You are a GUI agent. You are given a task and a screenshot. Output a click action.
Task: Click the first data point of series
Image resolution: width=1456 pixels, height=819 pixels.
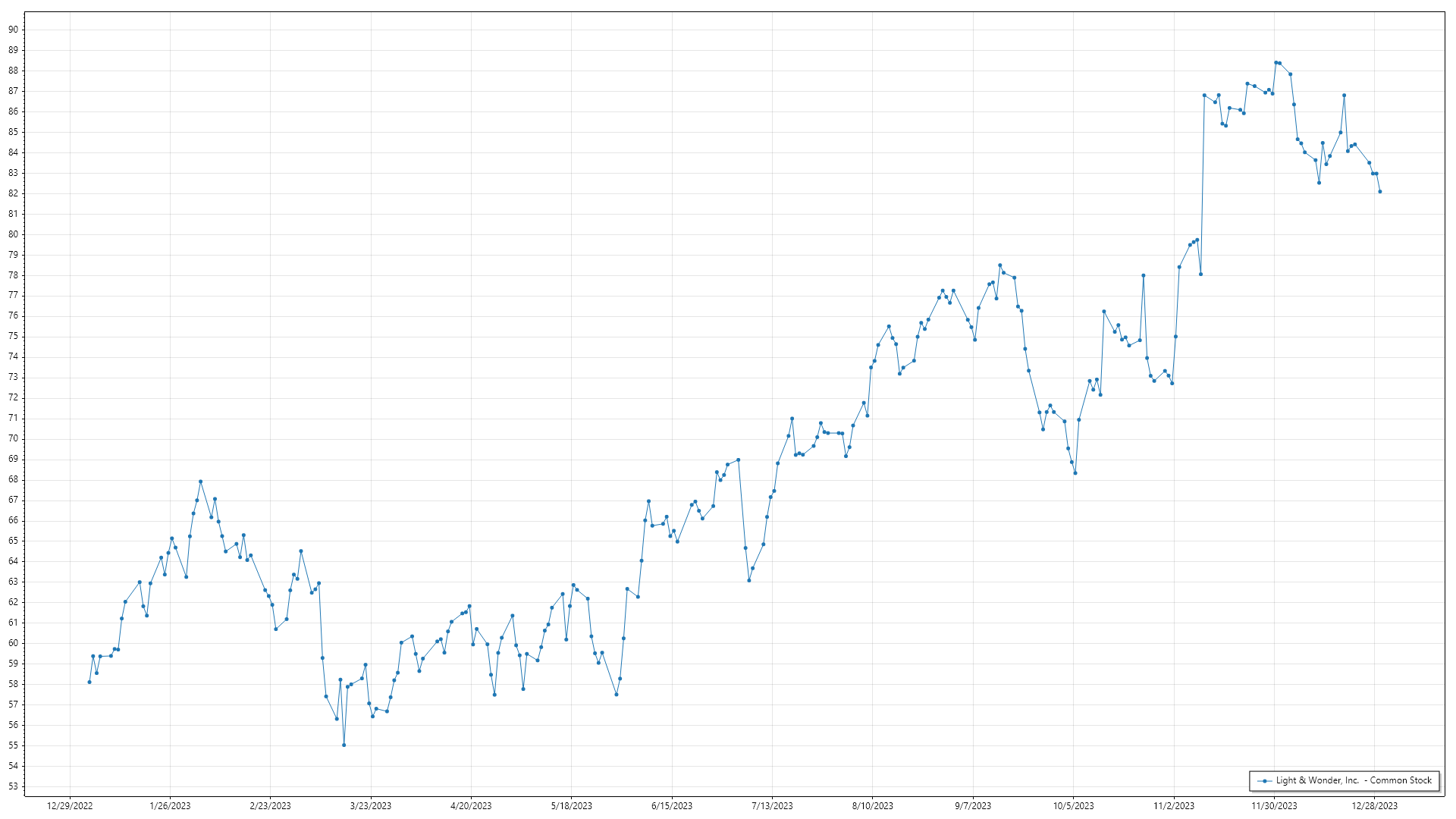[89, 682]
